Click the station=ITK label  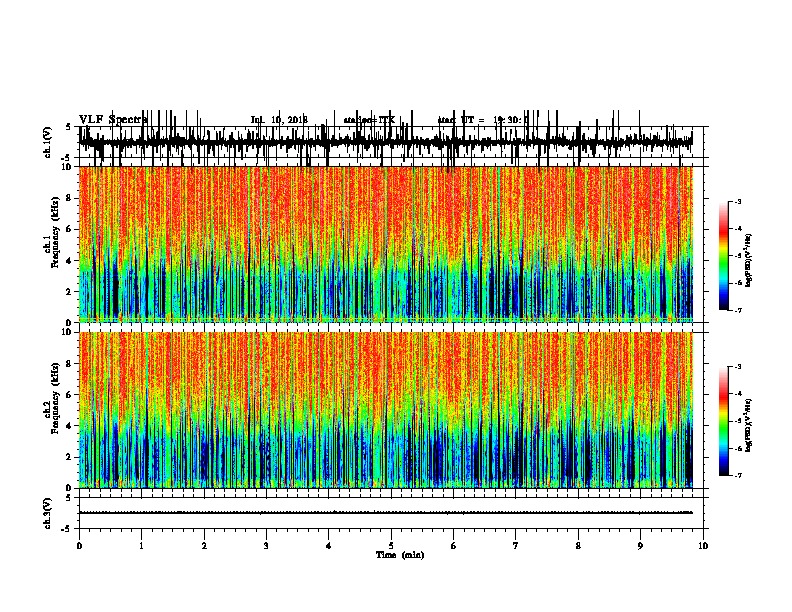click(369, 120)
